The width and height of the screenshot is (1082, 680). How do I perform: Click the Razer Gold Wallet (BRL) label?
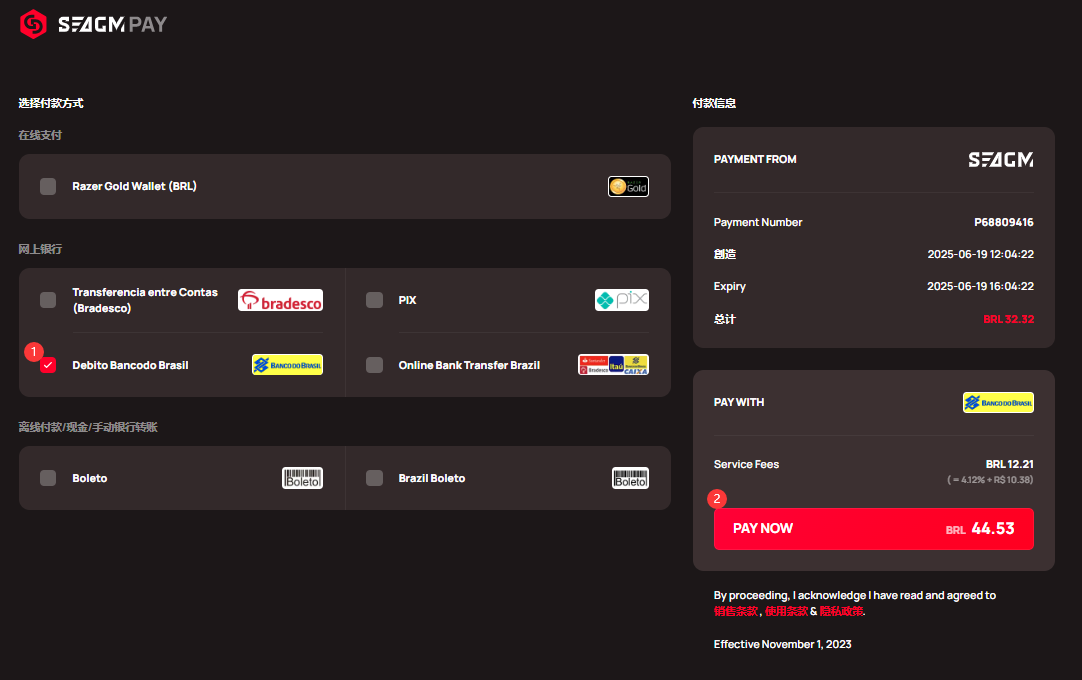(x=135, y=186)
